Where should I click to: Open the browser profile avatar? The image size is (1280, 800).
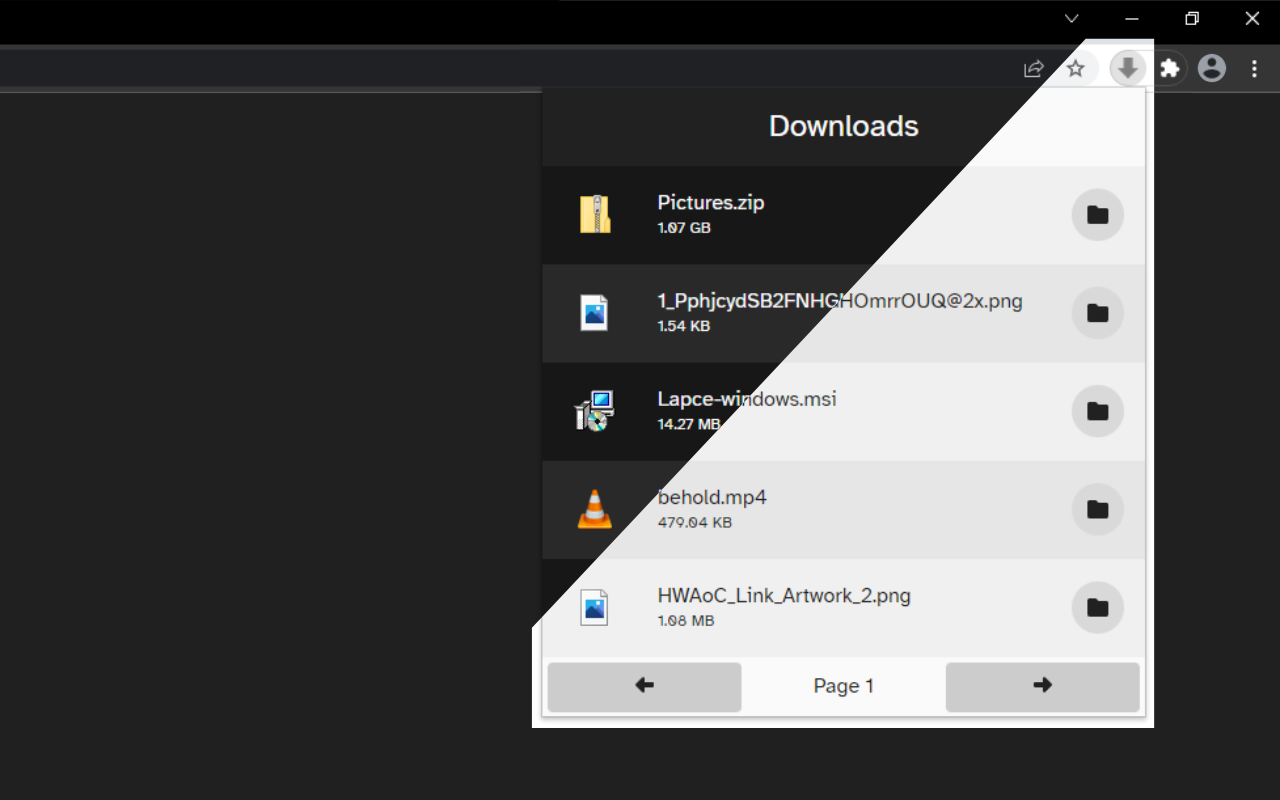1212,68
